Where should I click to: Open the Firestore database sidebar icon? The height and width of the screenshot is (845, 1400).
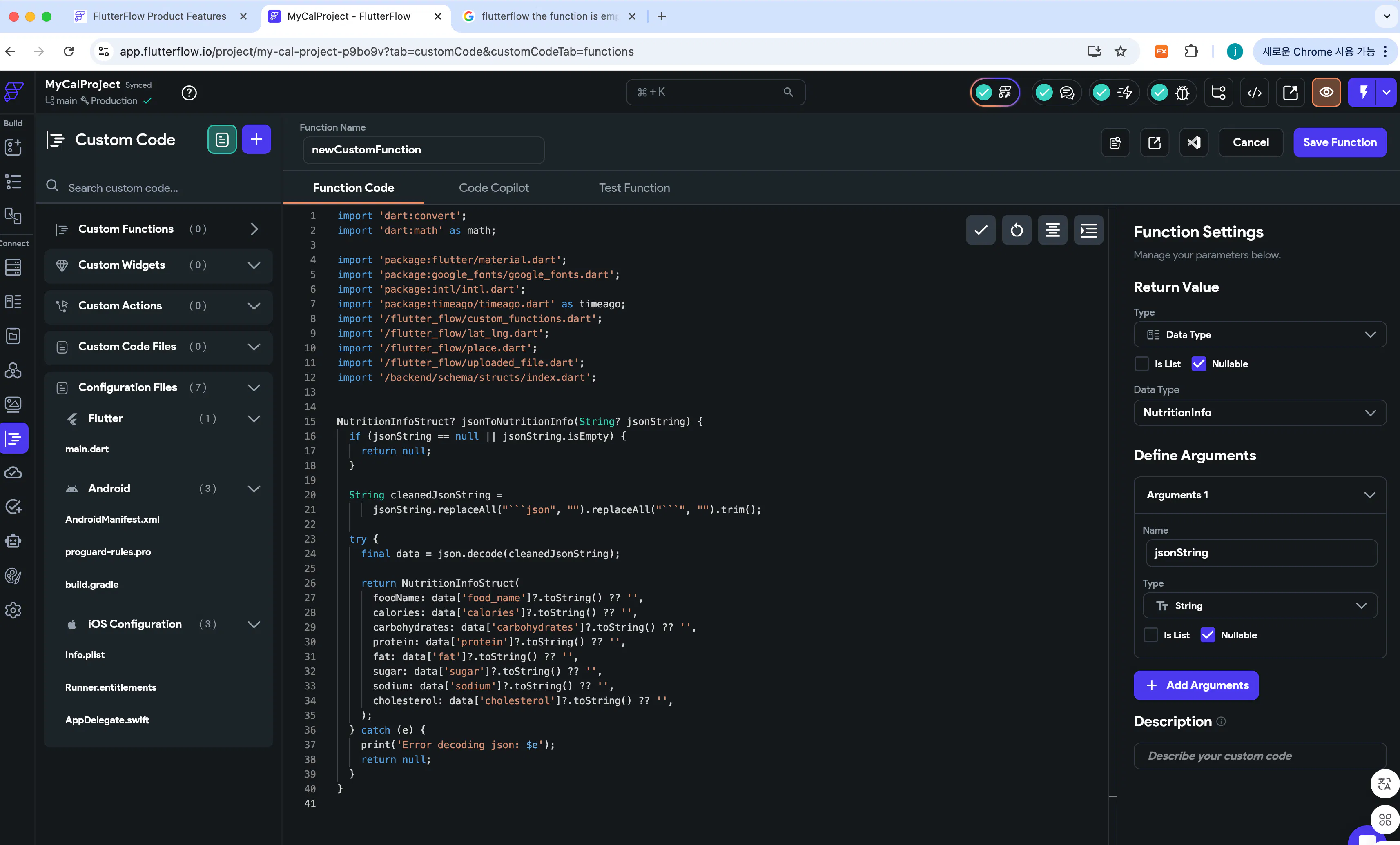point(13,267)
